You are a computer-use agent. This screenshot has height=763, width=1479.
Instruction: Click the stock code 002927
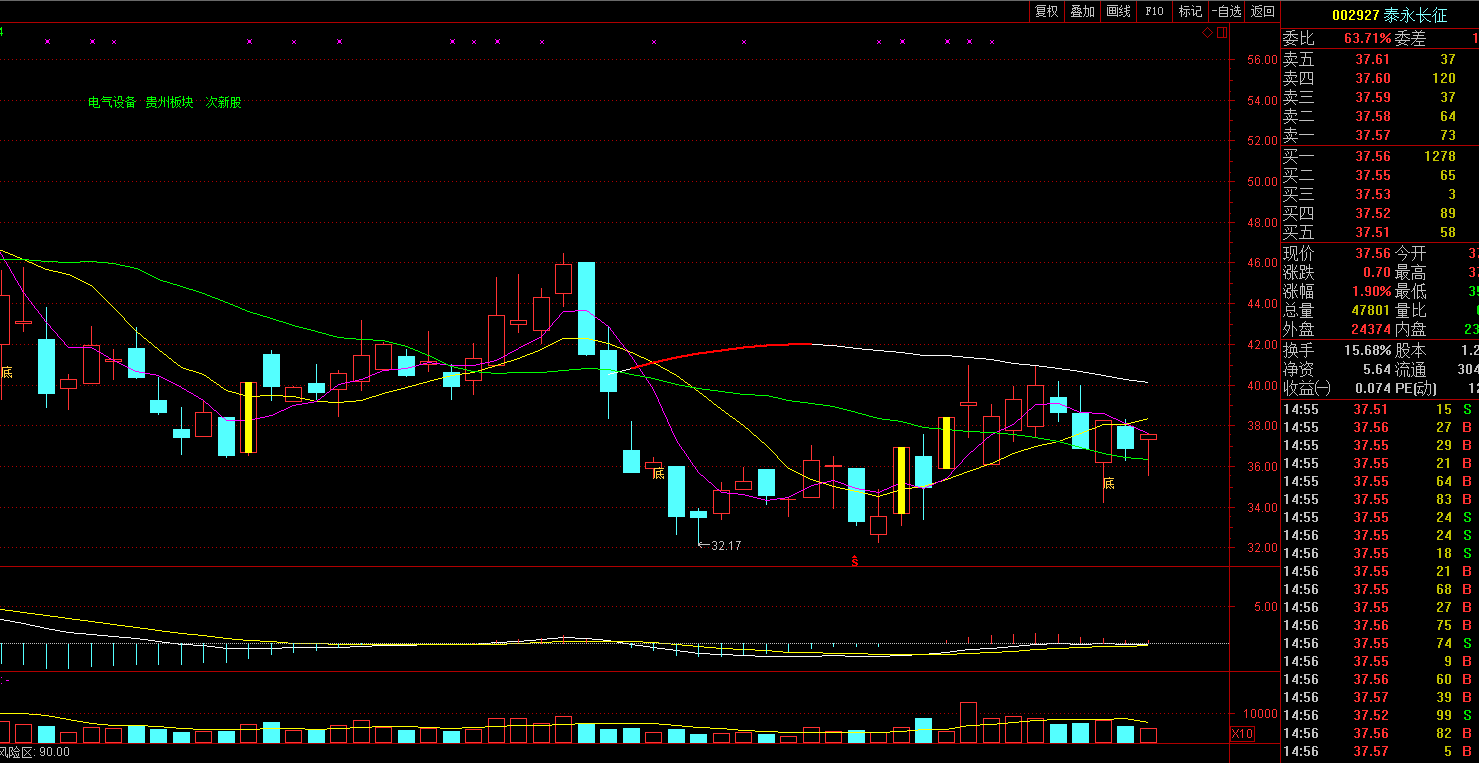tap(1355, 15)
